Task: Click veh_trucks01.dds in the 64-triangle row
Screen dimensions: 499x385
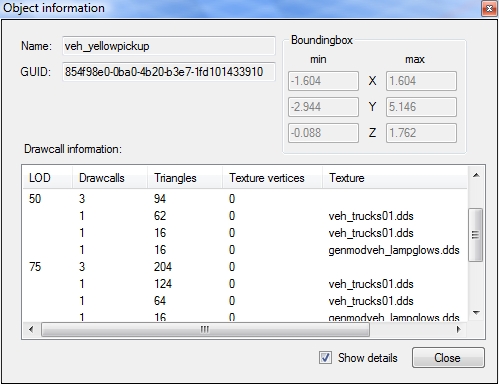Action: point(371,301)
